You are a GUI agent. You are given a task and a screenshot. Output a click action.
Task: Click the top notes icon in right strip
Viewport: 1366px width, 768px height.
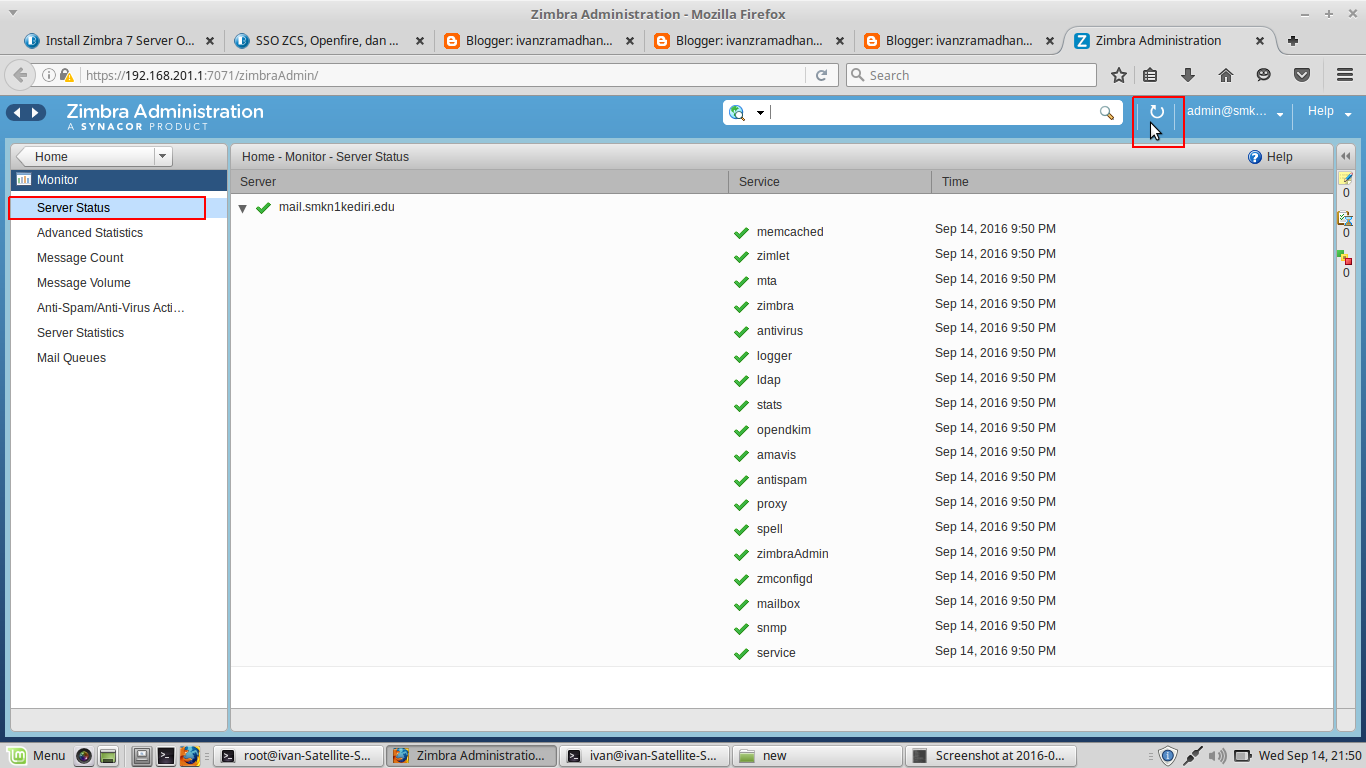click(1346, 178)
